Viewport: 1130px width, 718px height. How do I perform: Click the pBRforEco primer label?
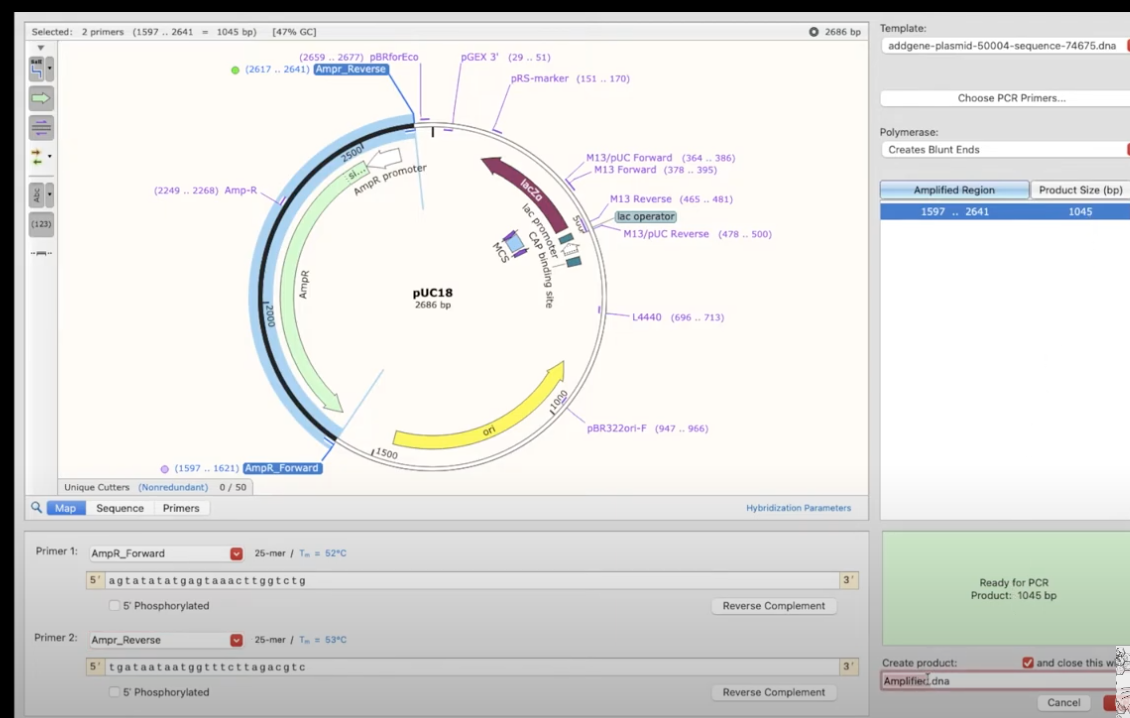(x=393, y=57)
